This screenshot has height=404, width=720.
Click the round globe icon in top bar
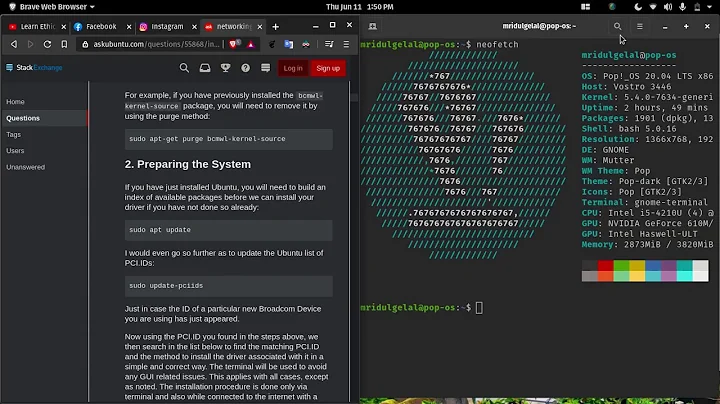click(x=612, y=7)
